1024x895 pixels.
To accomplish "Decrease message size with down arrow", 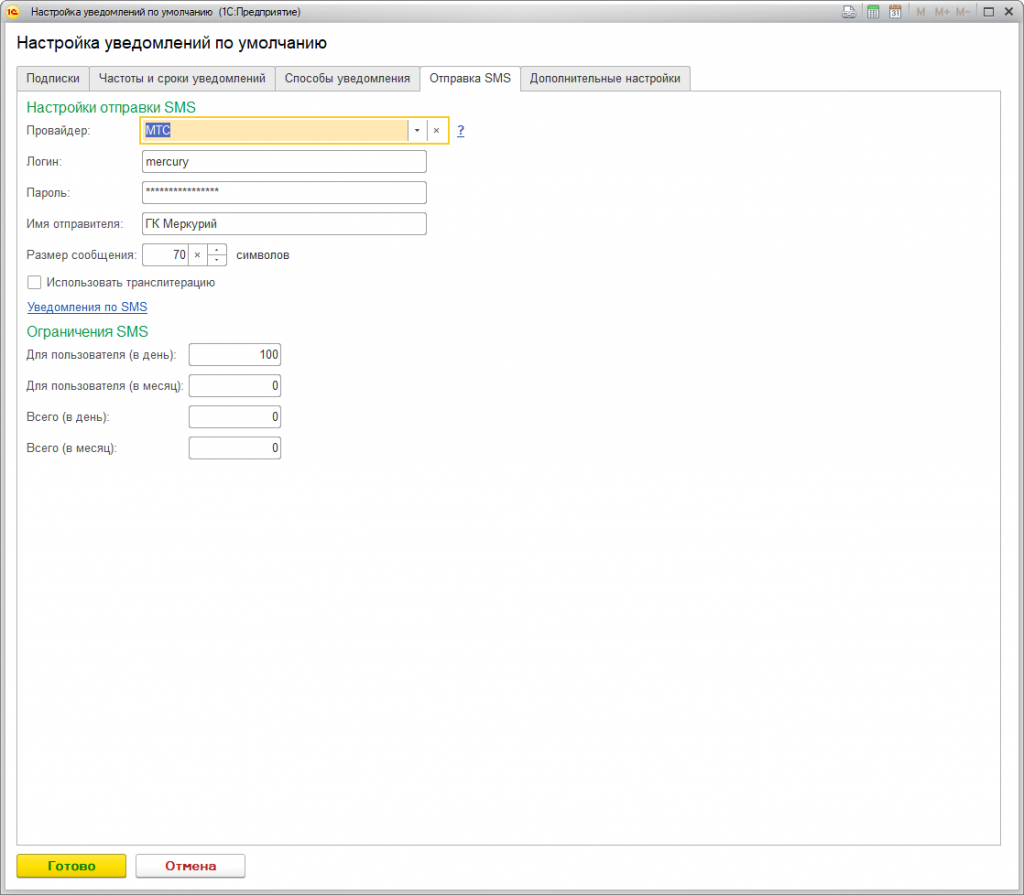I will (217, 260).
